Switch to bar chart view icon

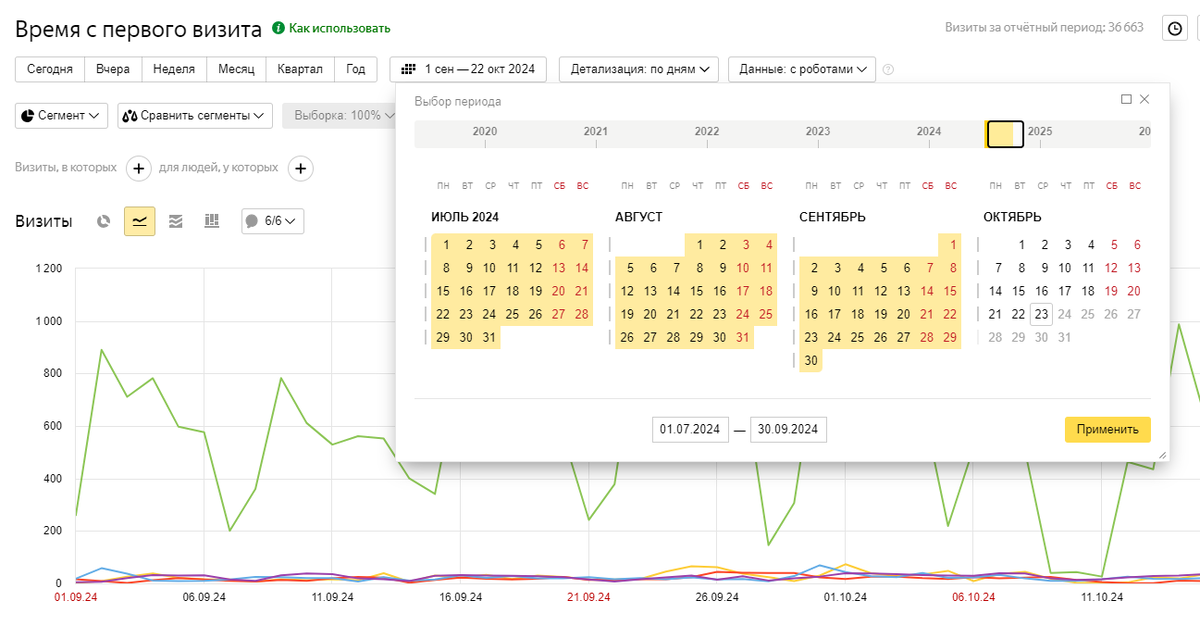211,221
